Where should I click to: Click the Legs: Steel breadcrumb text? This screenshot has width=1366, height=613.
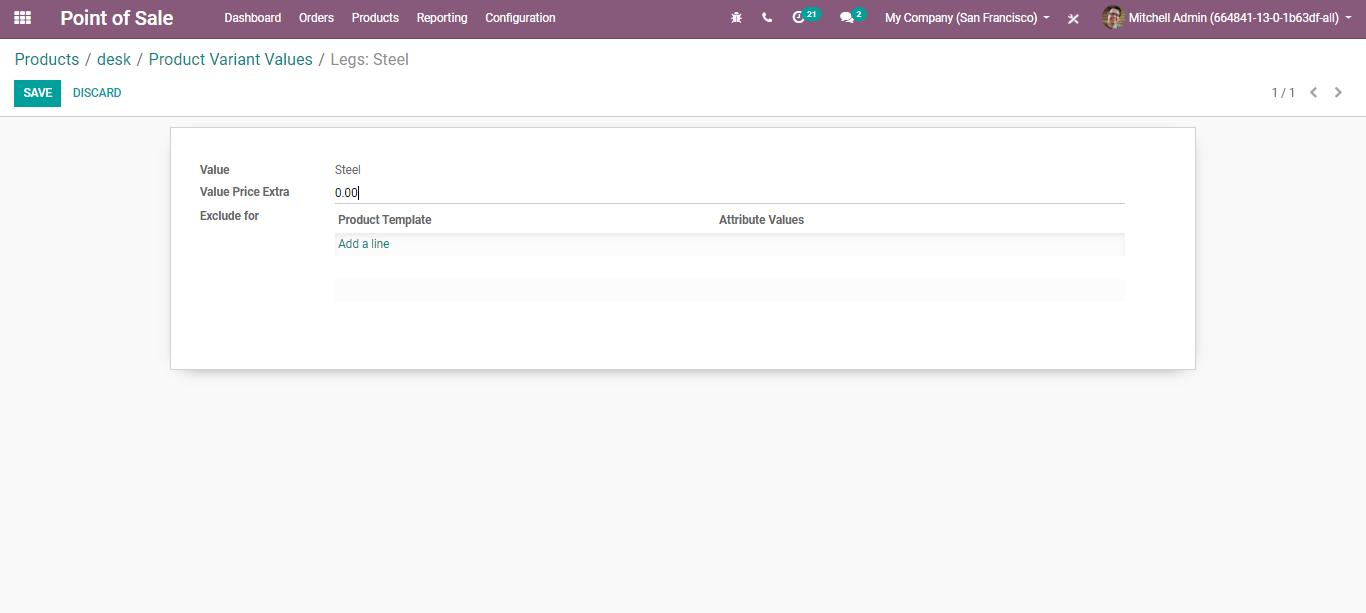point(369,59)
